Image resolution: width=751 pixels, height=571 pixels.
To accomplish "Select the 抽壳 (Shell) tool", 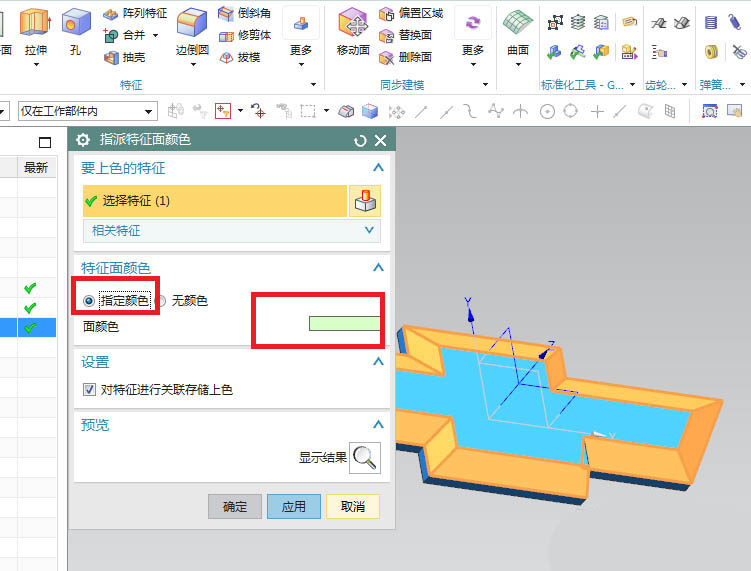I will pyautogui.click(x=125, y=57).
